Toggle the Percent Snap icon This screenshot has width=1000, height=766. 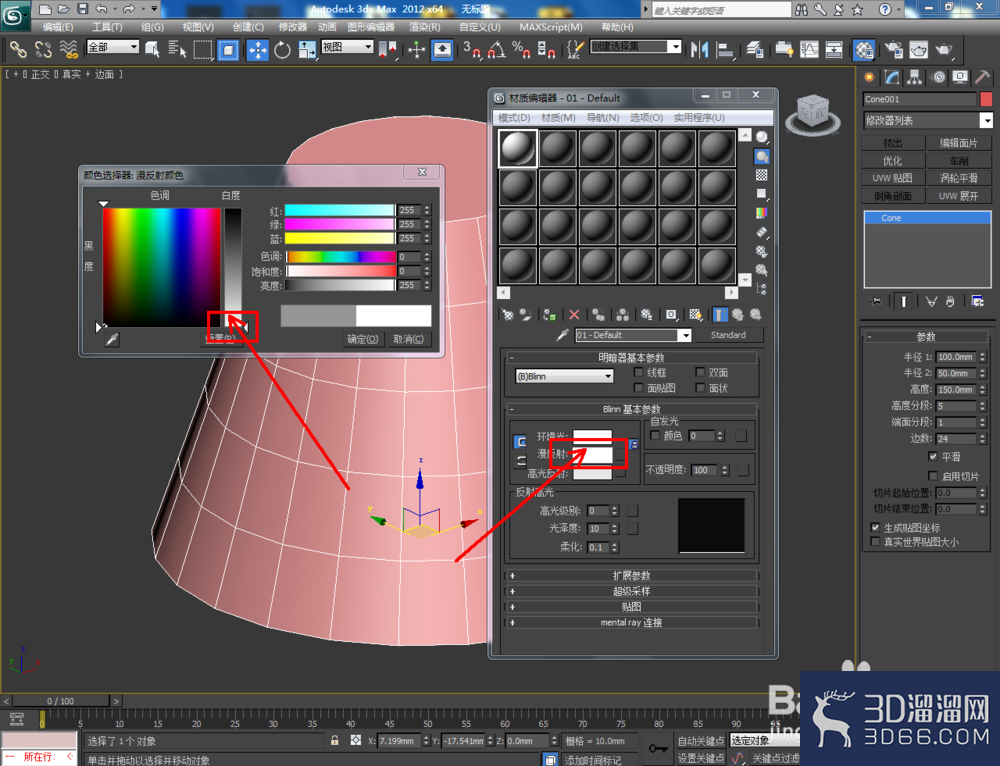(521, 50)
